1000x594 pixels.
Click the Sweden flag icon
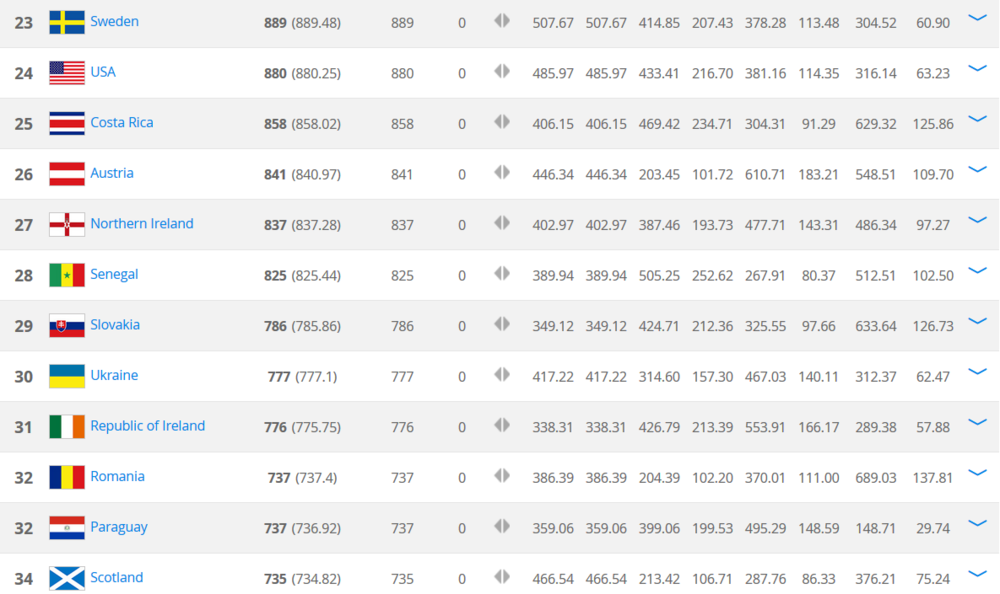[x=67, y=22]
